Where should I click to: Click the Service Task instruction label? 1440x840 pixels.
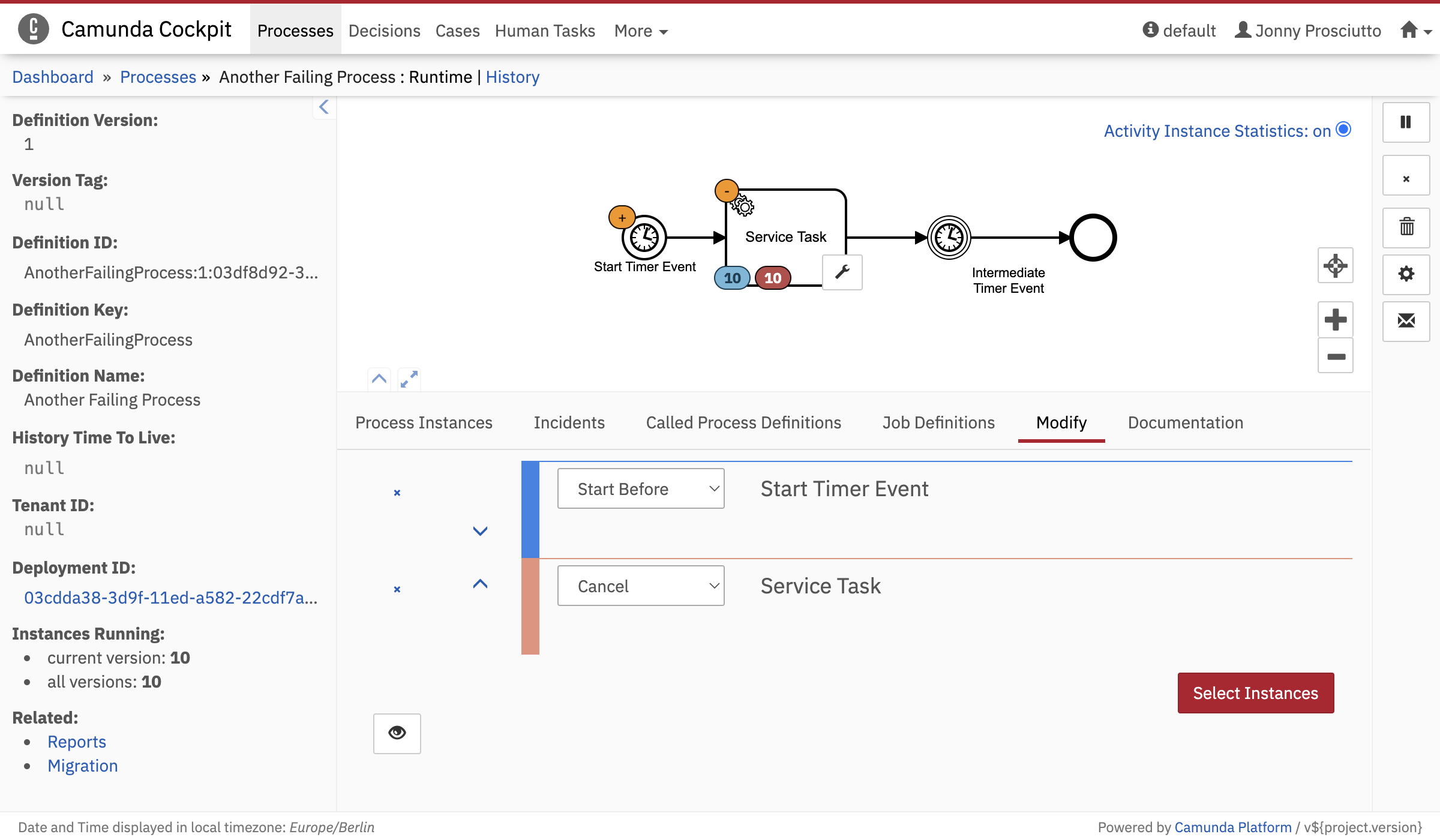(820, 586)
